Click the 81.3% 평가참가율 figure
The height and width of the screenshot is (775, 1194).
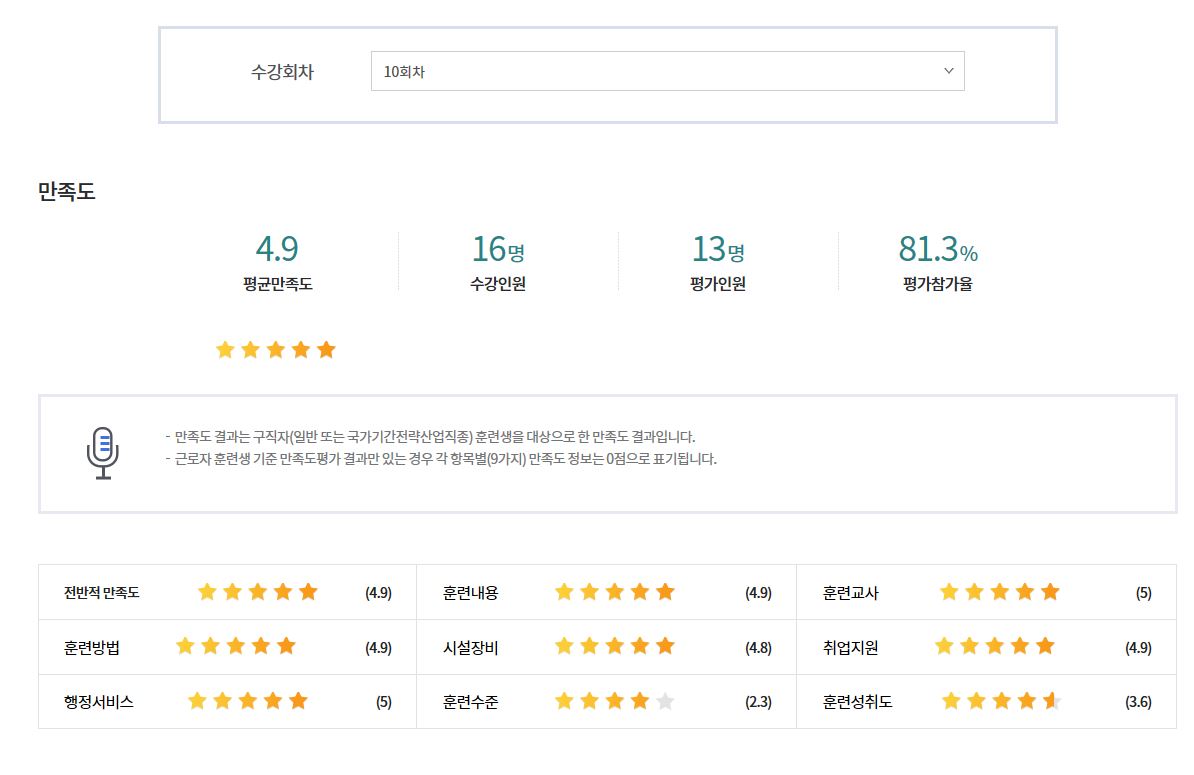937,248
